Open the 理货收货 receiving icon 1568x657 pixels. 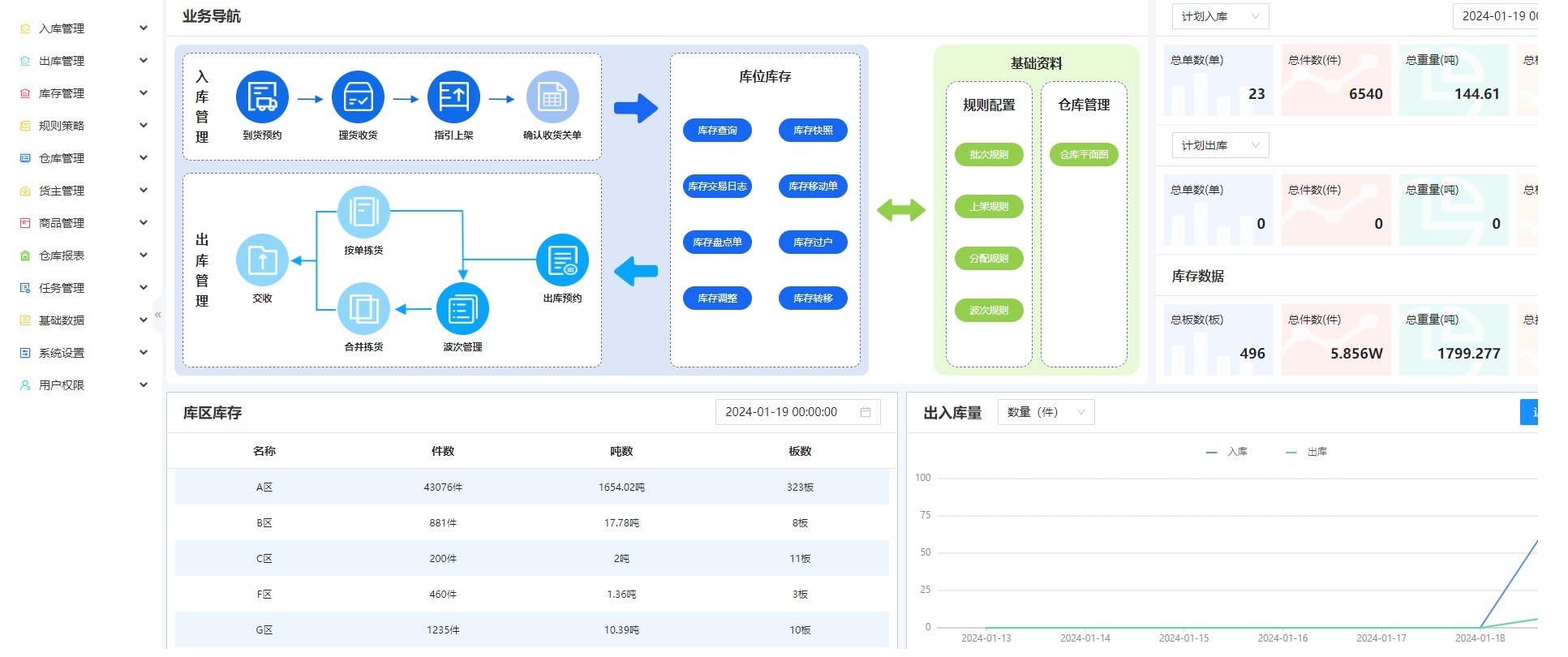pos(358,97)
